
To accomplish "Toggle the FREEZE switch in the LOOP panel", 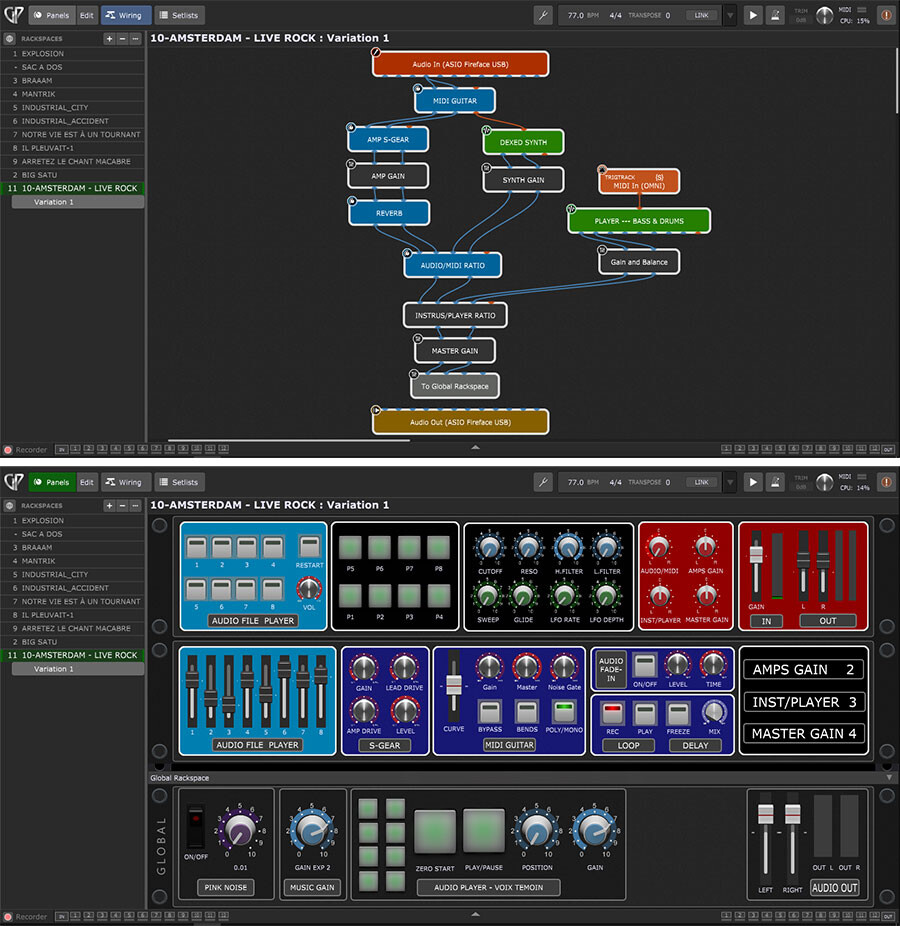I will tap(678, 714).
